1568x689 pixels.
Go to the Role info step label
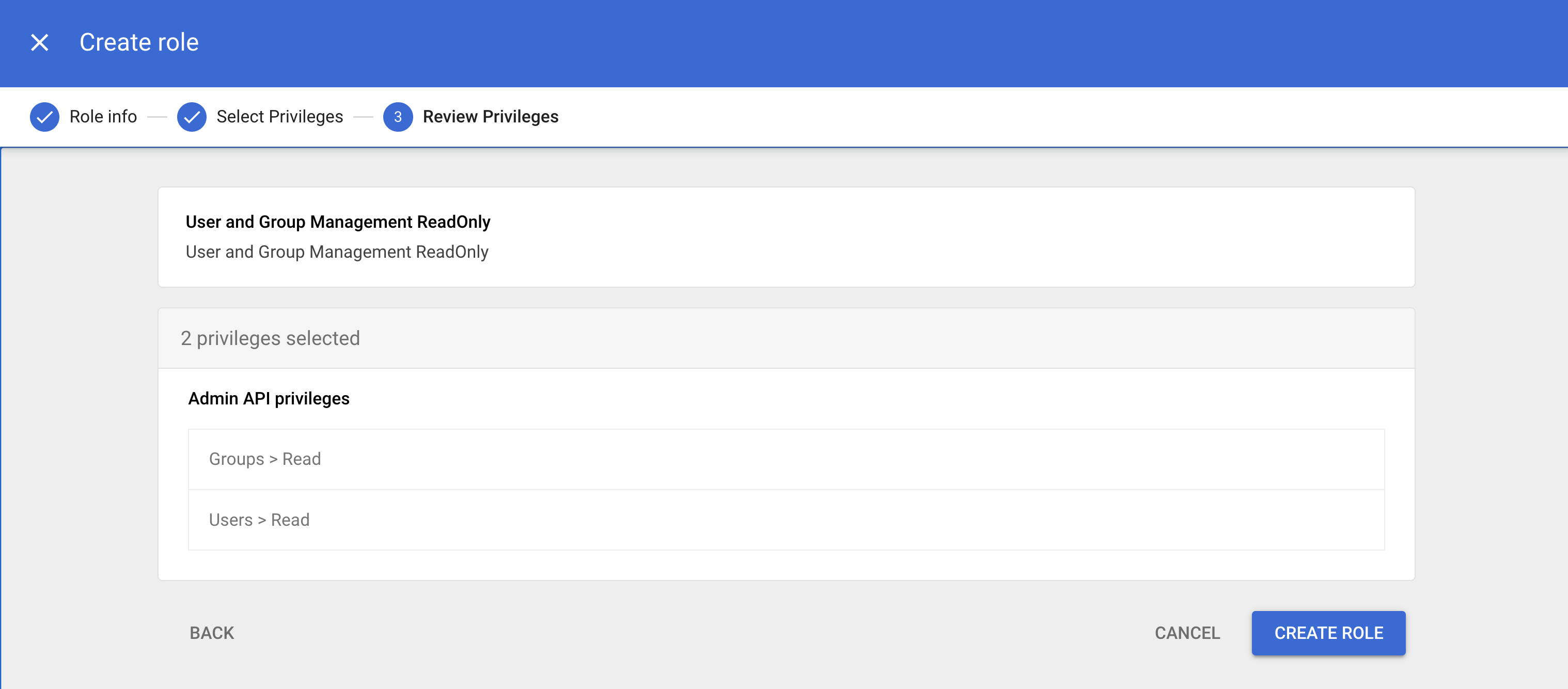tap(103, 117)
